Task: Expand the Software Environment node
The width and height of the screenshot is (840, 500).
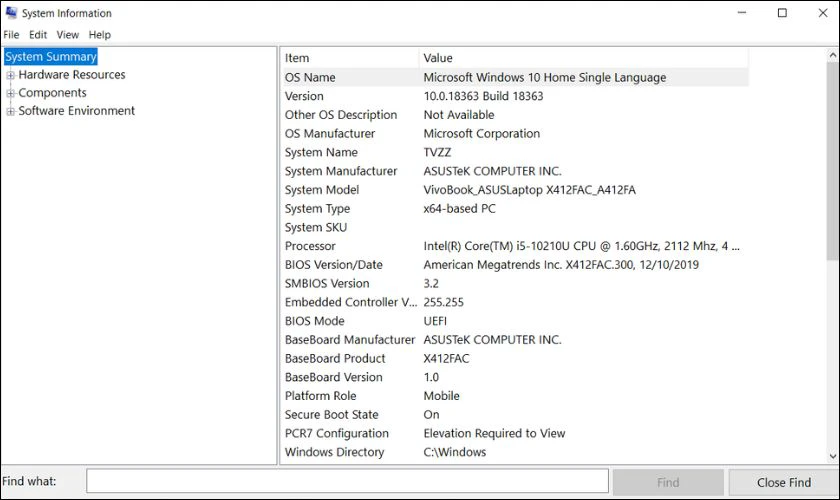Action: pos(10,111)
